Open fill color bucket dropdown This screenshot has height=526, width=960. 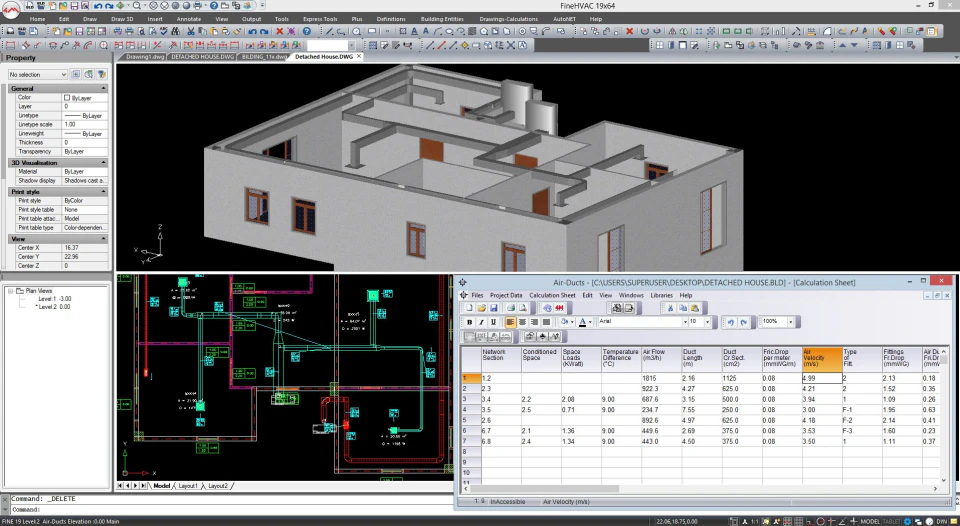click(572, 322)
